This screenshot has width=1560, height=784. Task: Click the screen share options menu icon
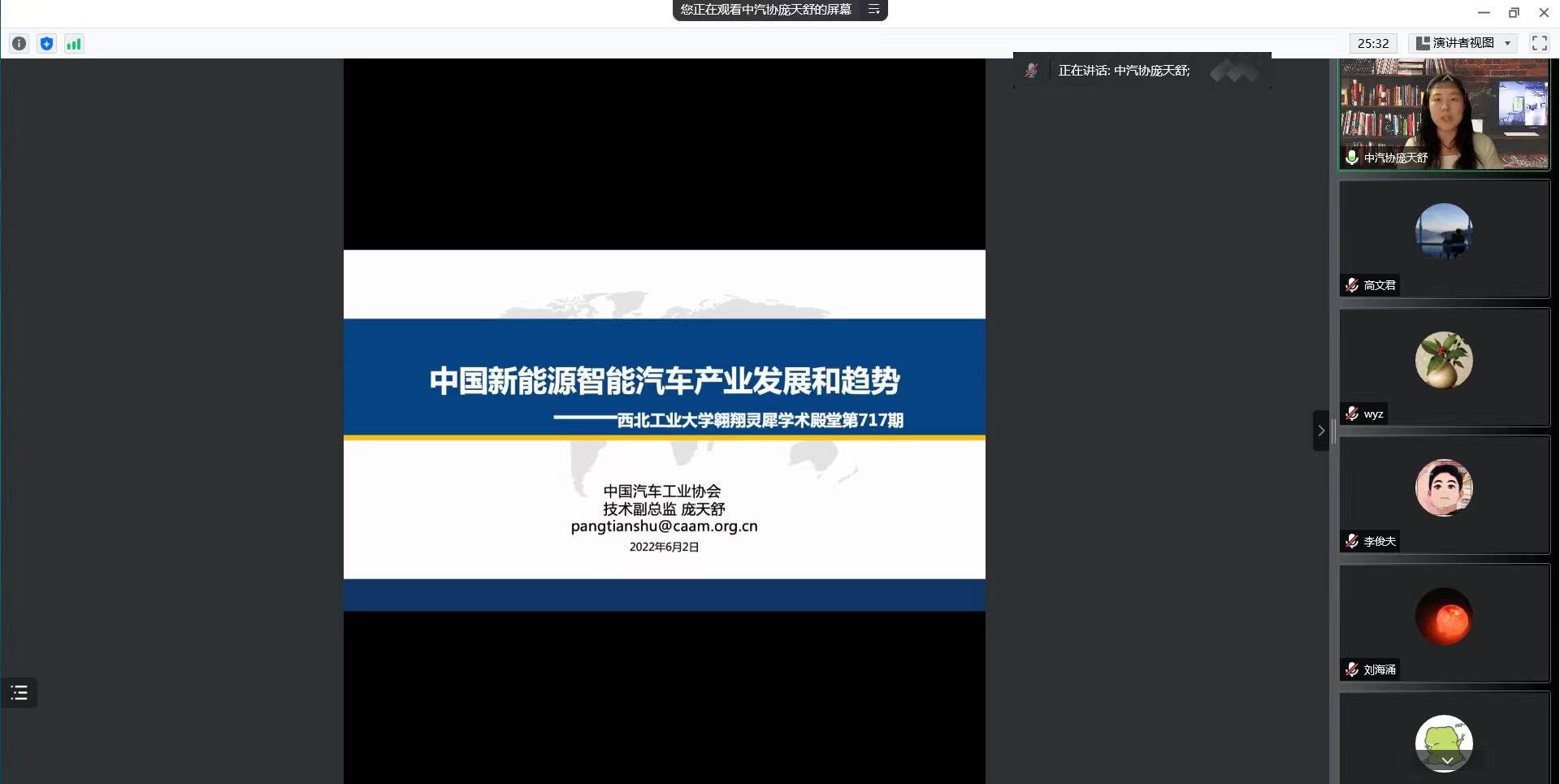tap(874, 10)
